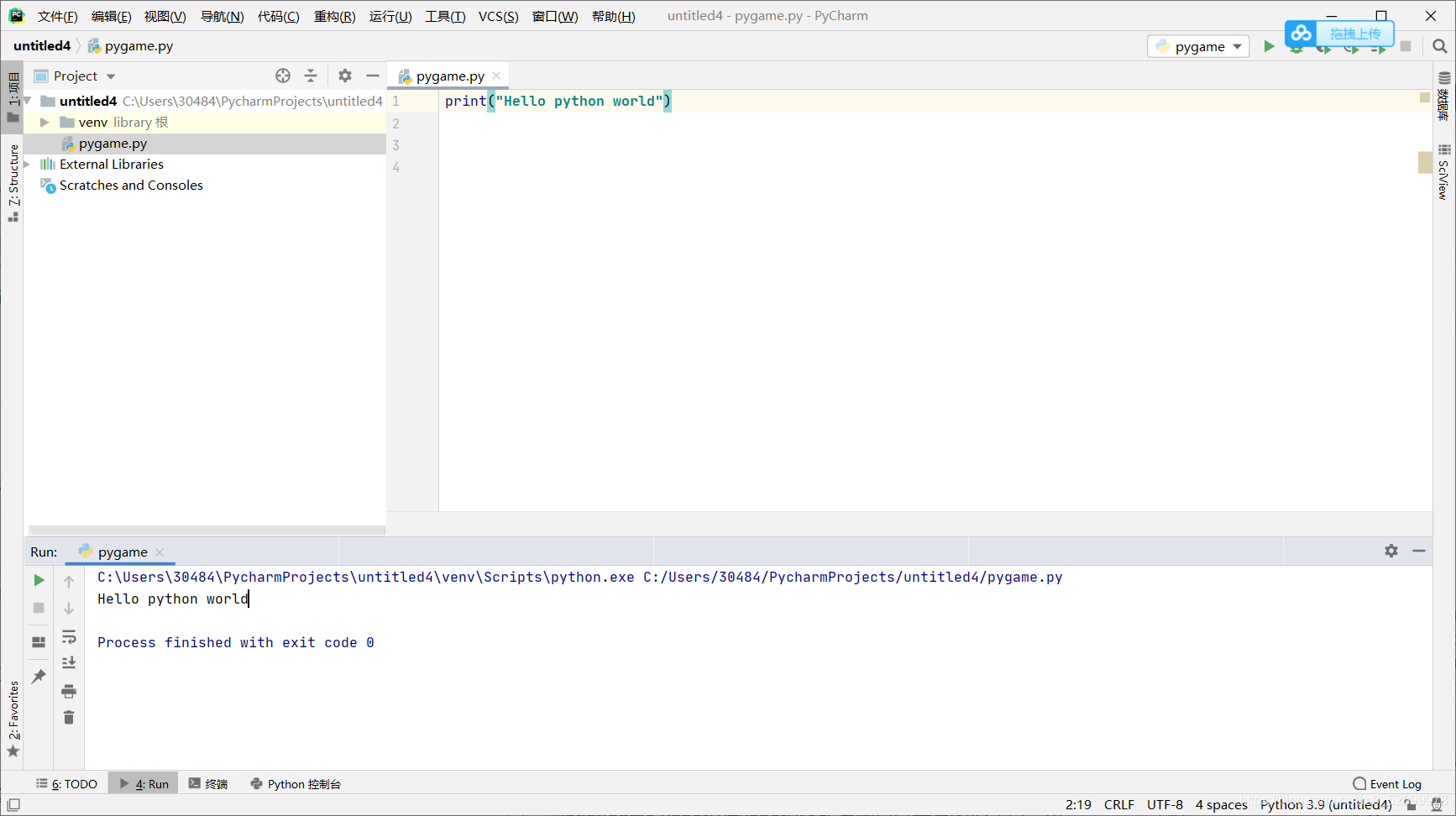Open the SciView side panel

pyautogui.click(x=1444, y=172)
